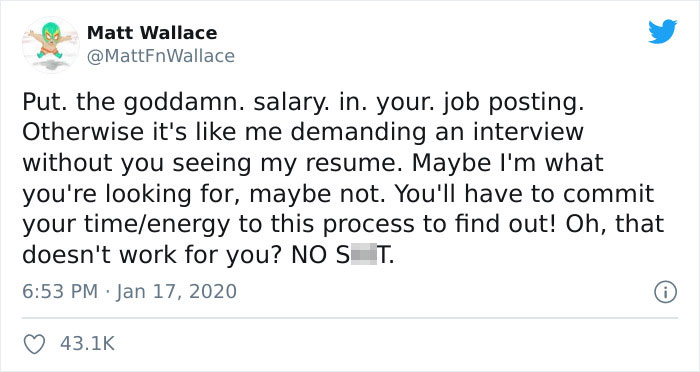Click the opening word "Put." of the tweet
Viewport: 700px width, 372px height.
45,102
